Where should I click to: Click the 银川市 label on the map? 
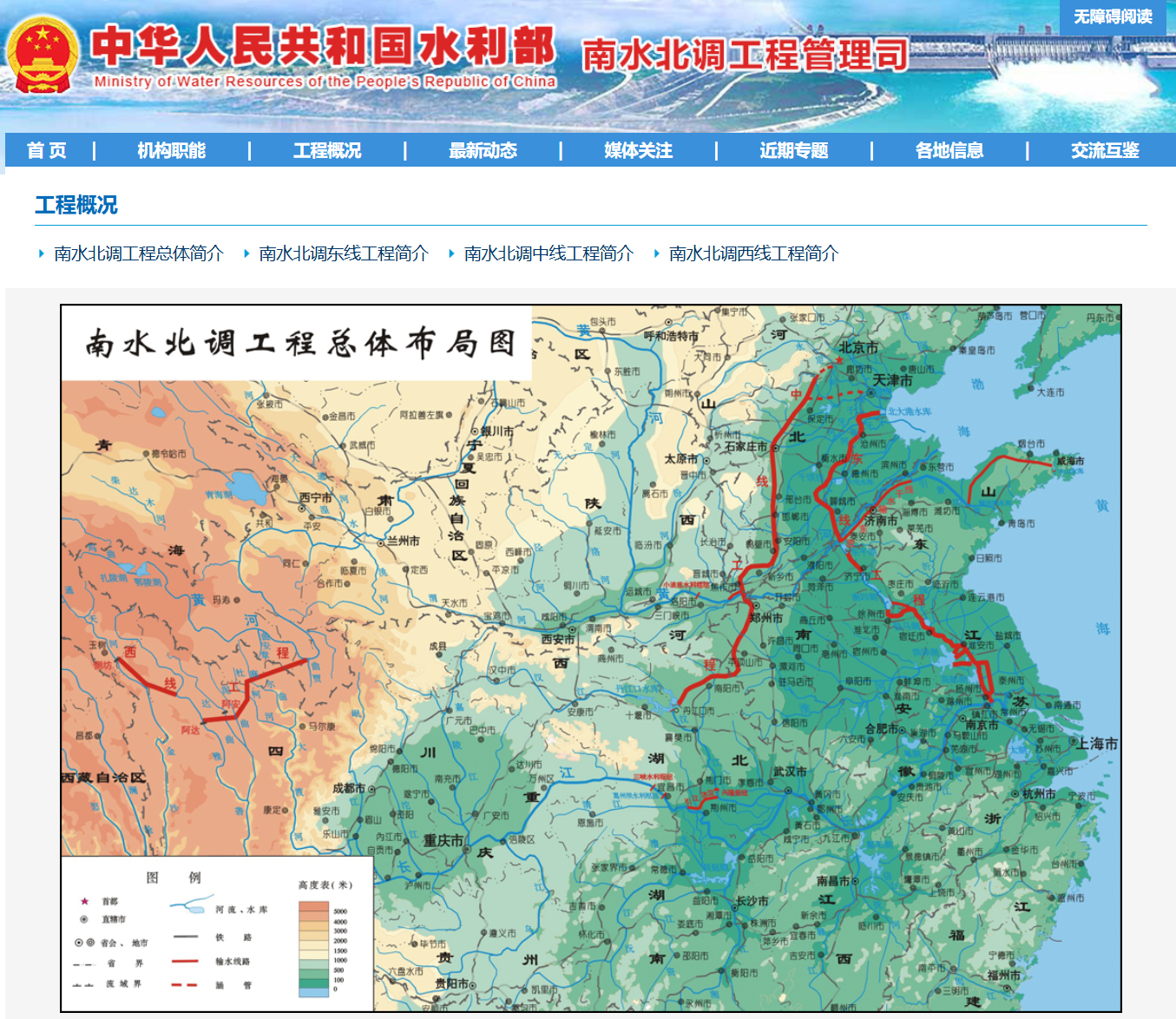[497, 431]
